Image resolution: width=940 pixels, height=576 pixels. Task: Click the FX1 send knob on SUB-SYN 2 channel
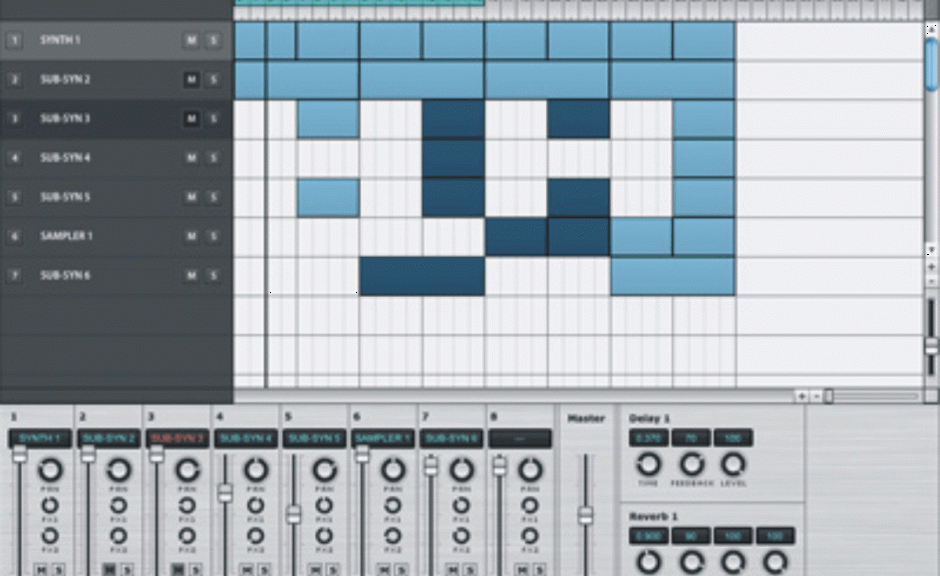click(120, 506)
